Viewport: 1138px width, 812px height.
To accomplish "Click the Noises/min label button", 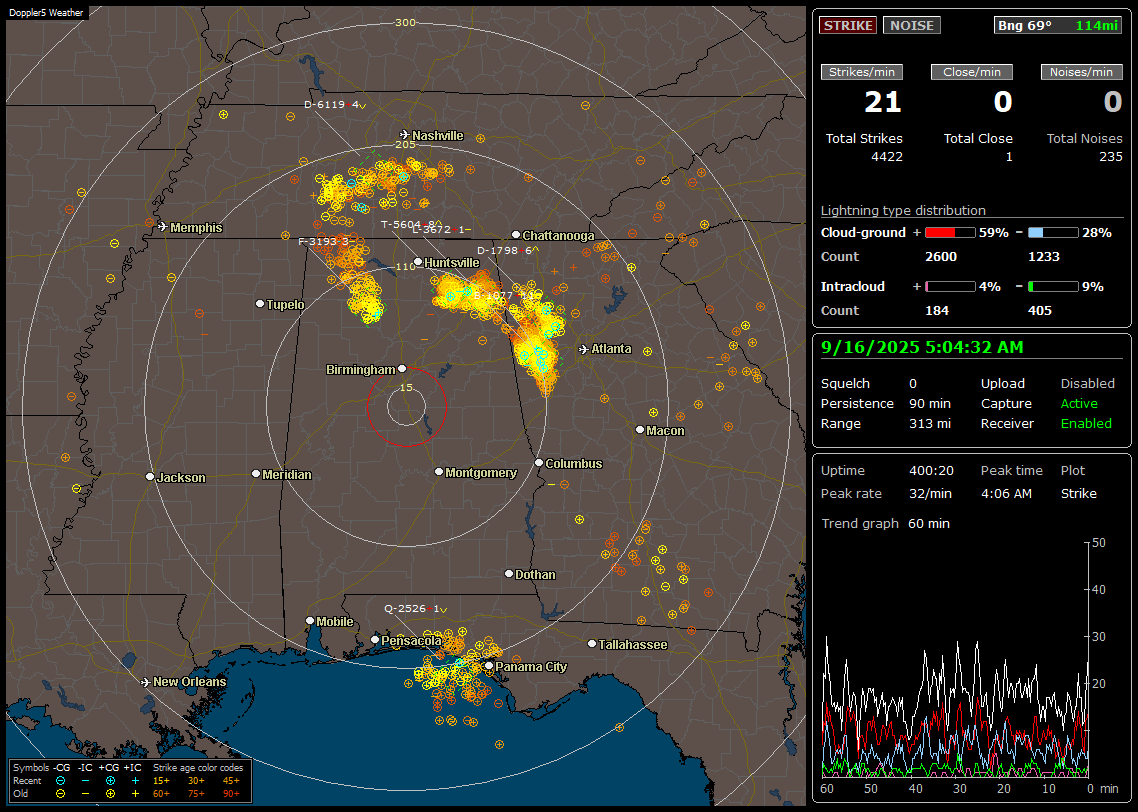I will (1081, 72).
